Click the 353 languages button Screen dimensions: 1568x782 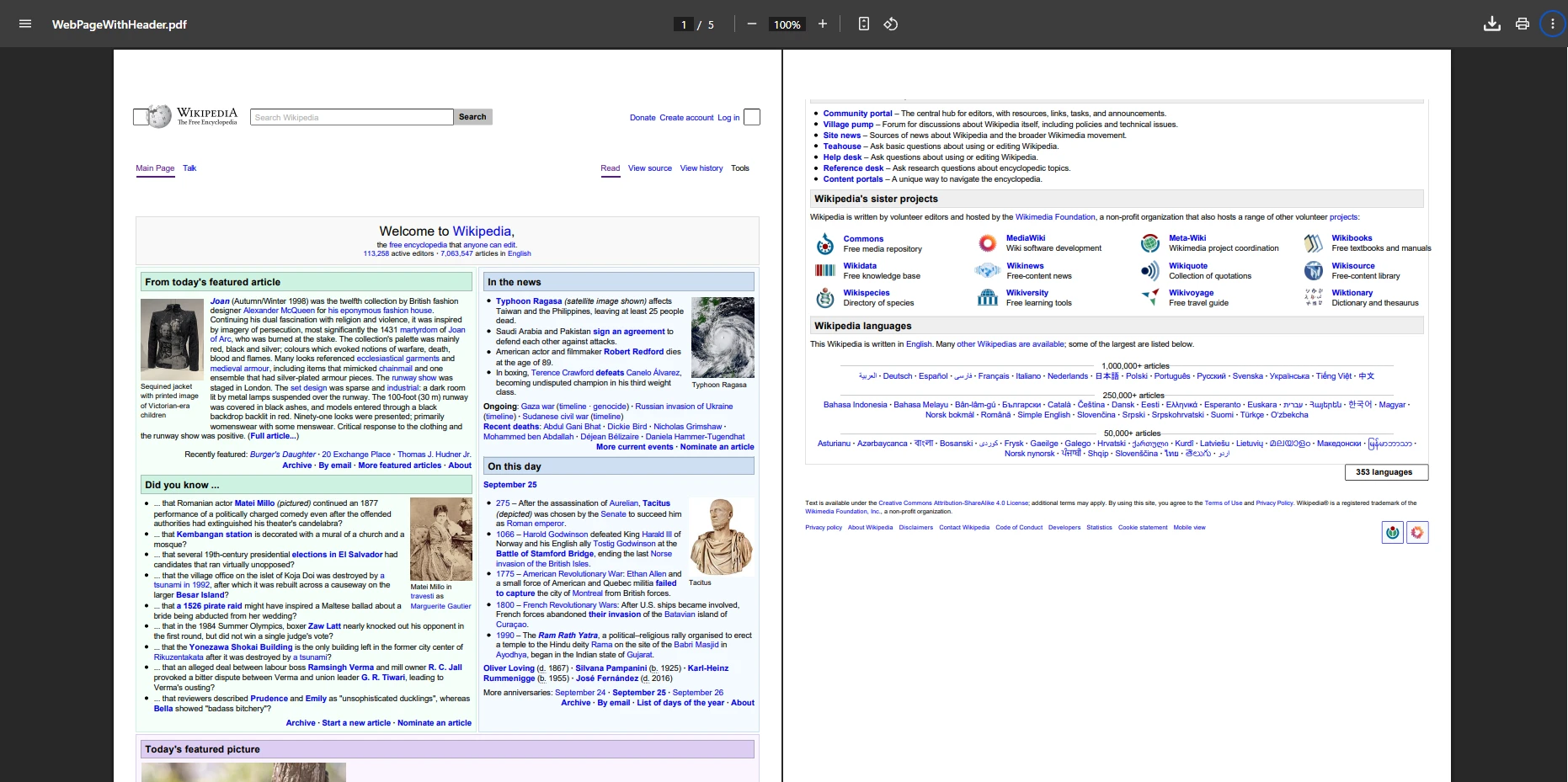pos(1385,472)
